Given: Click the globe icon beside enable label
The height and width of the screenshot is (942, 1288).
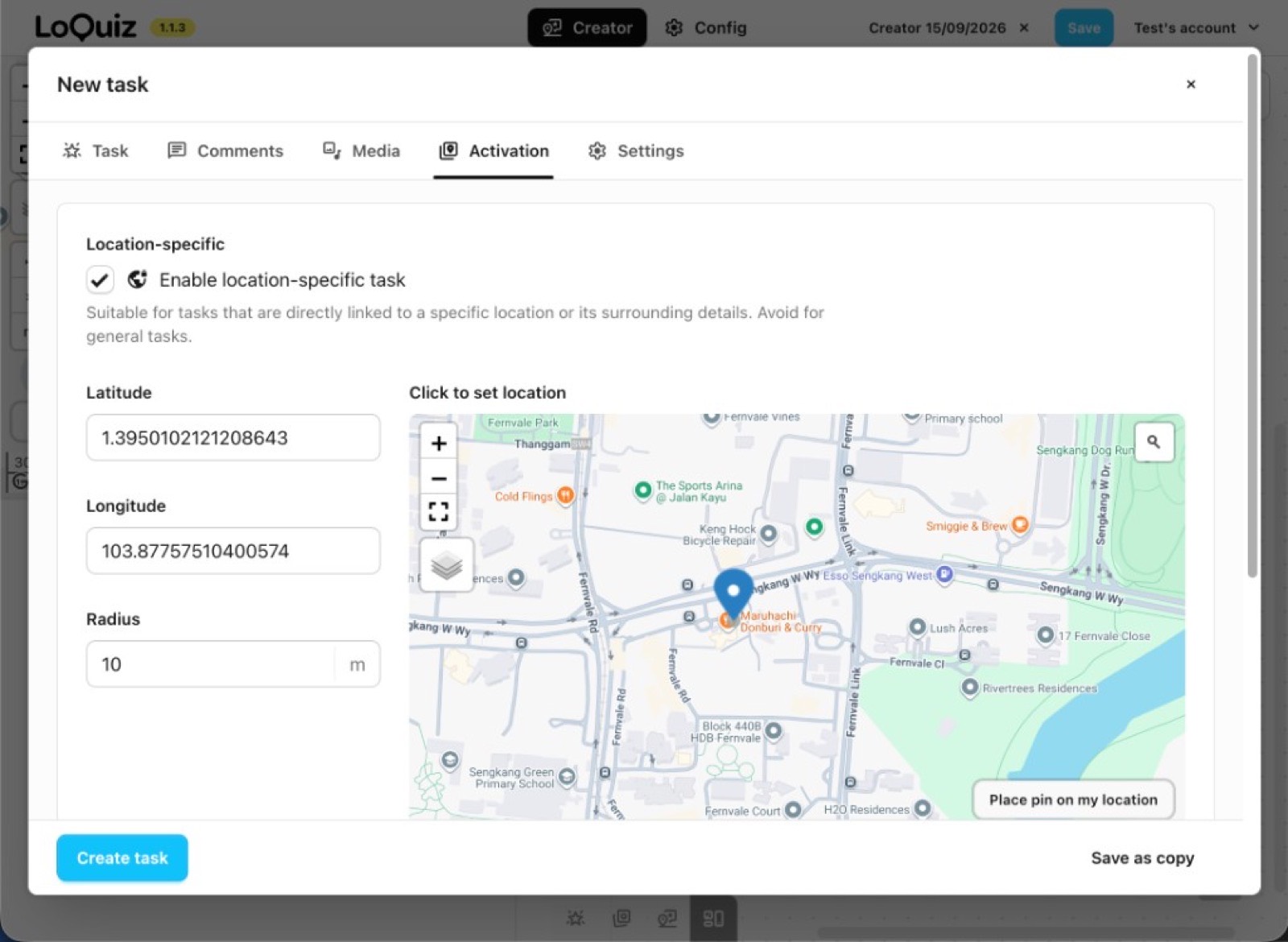Looking at the screenshot, I should 138,279.
